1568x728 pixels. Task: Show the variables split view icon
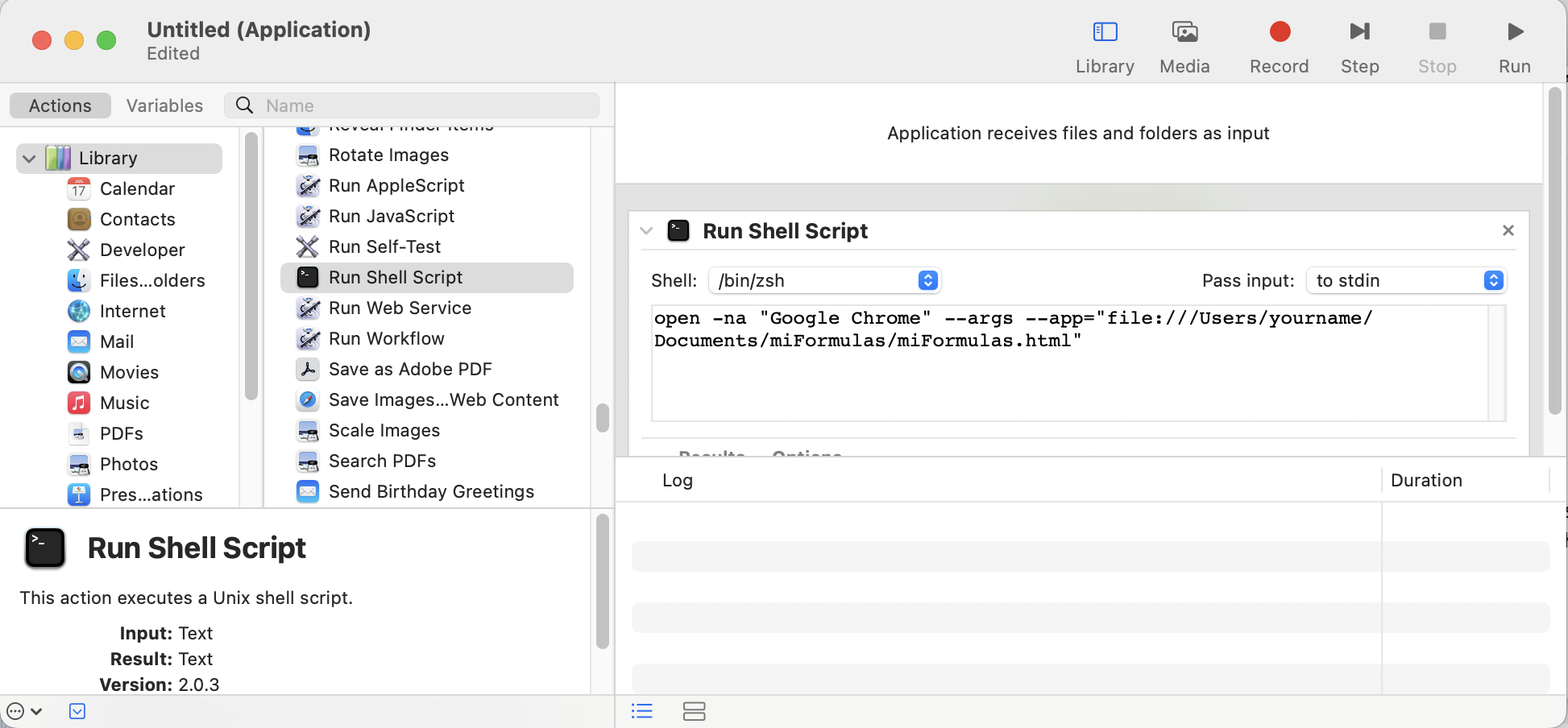(694, 711)
